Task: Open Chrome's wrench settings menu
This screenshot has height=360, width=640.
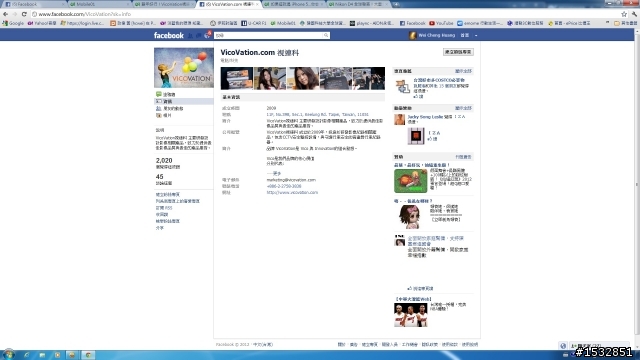Action: (634, 14)
